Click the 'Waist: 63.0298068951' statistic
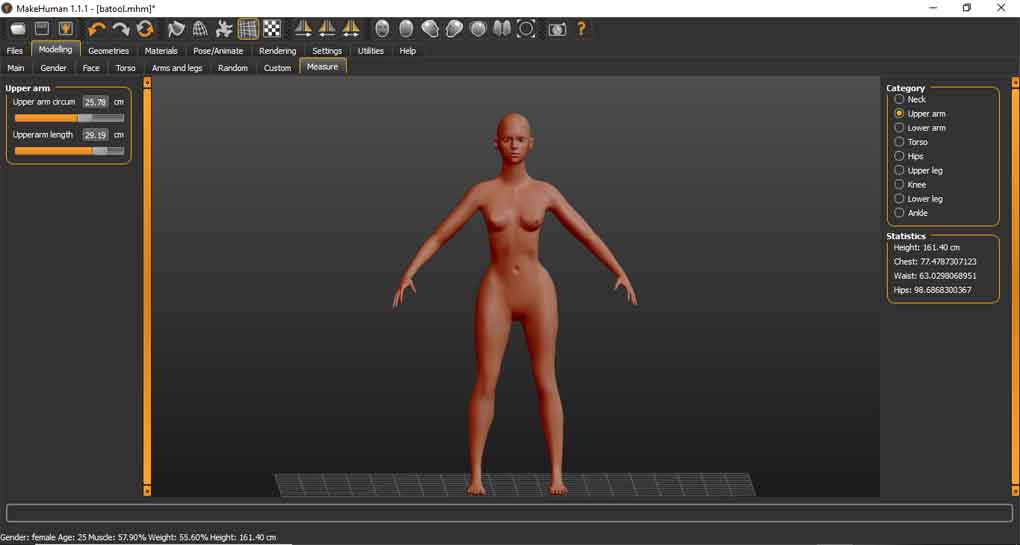 [935, 276]
